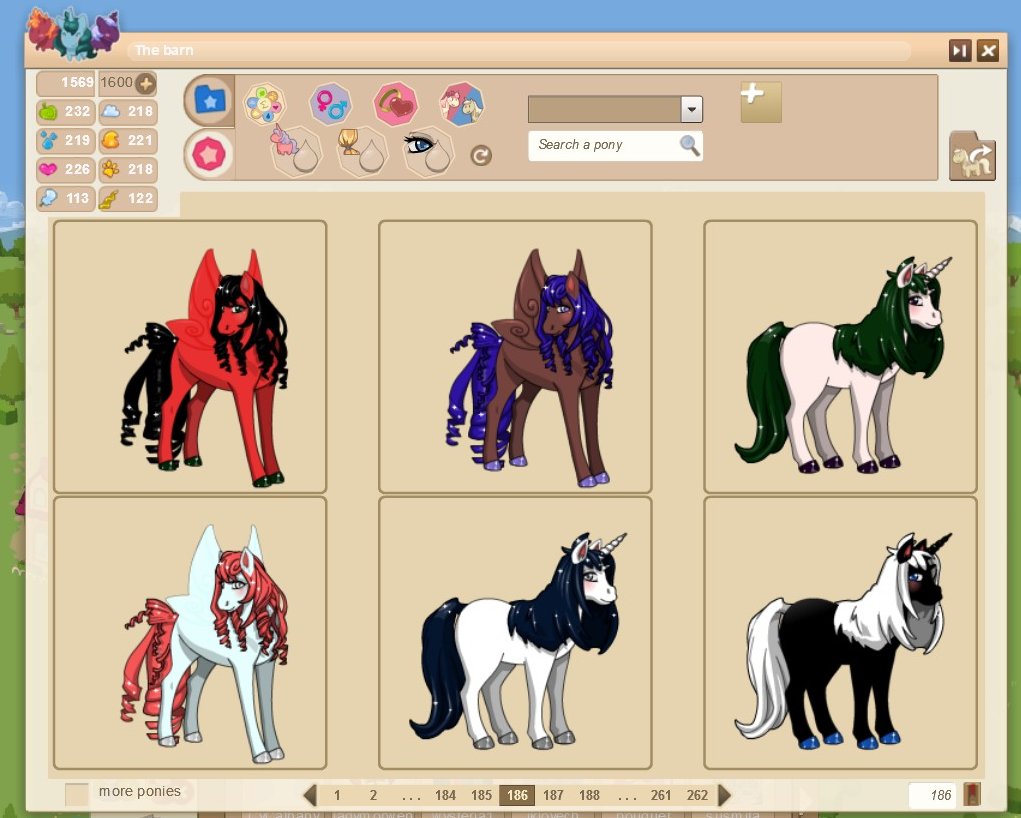Viewport: 1021px width, 818px height.
Task: Reset filters with the circular arrow button
Action: 481,156
